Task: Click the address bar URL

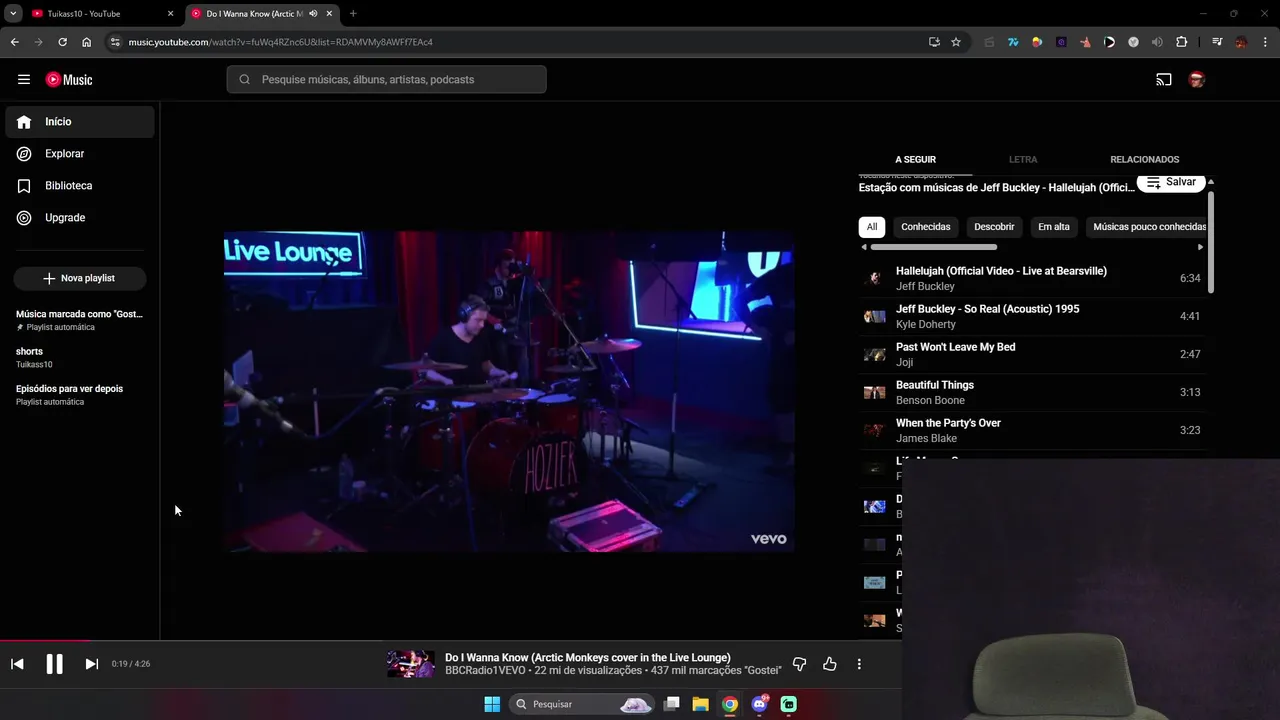Action: click(281, 42)
